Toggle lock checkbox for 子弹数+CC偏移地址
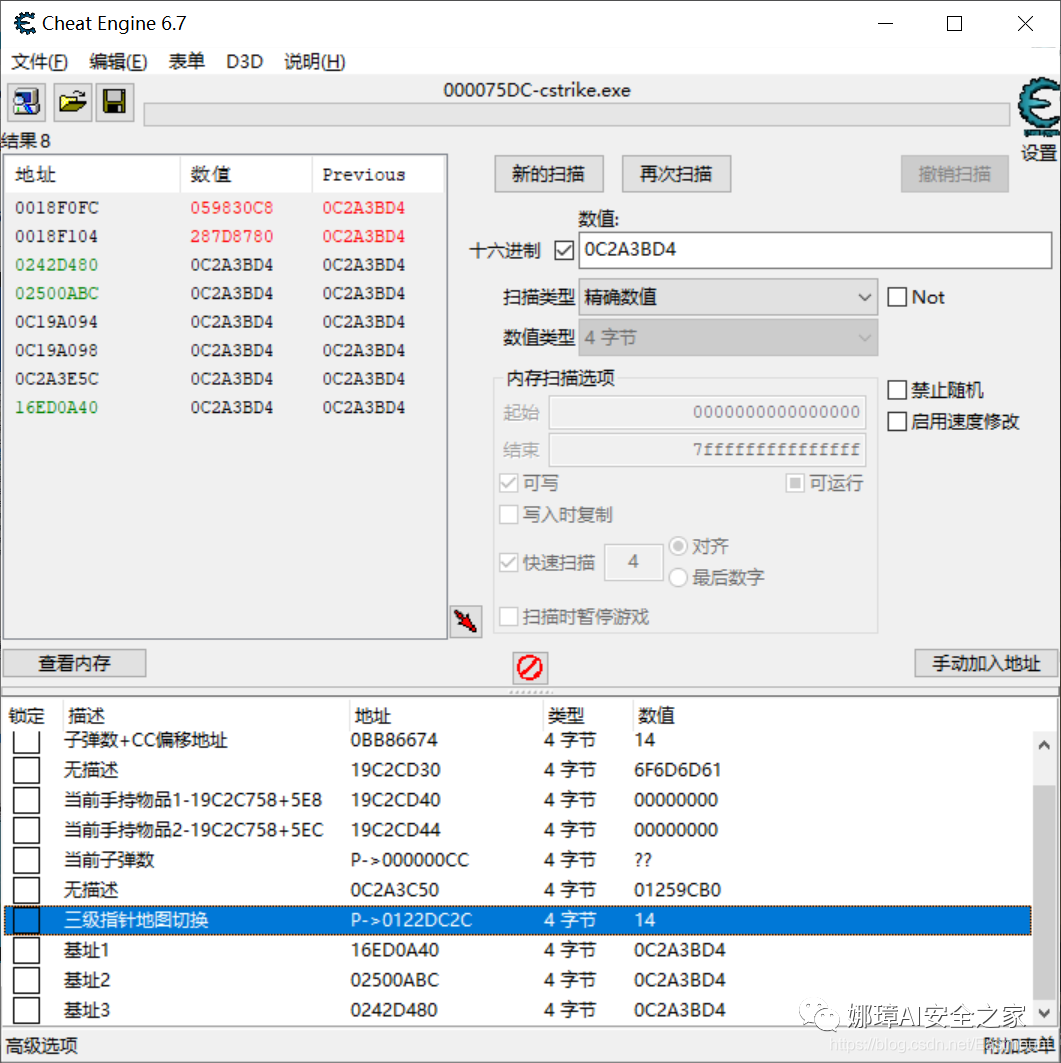Viewport: 1061px width, 1063px height. coord(26,740)
